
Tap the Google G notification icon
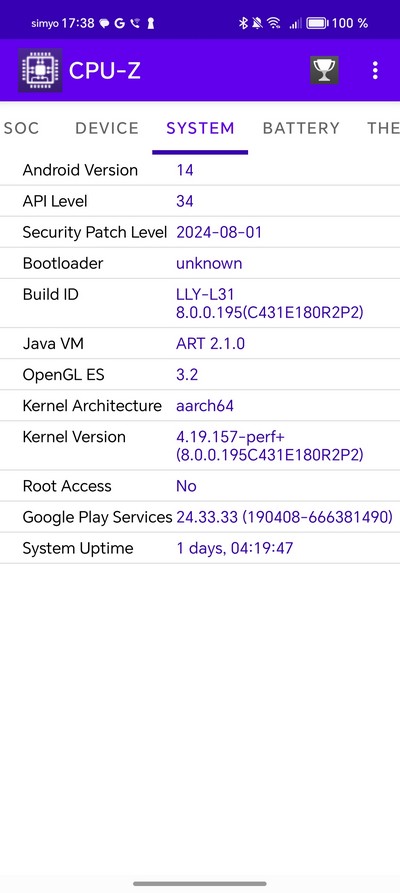(x=119, y=23)
